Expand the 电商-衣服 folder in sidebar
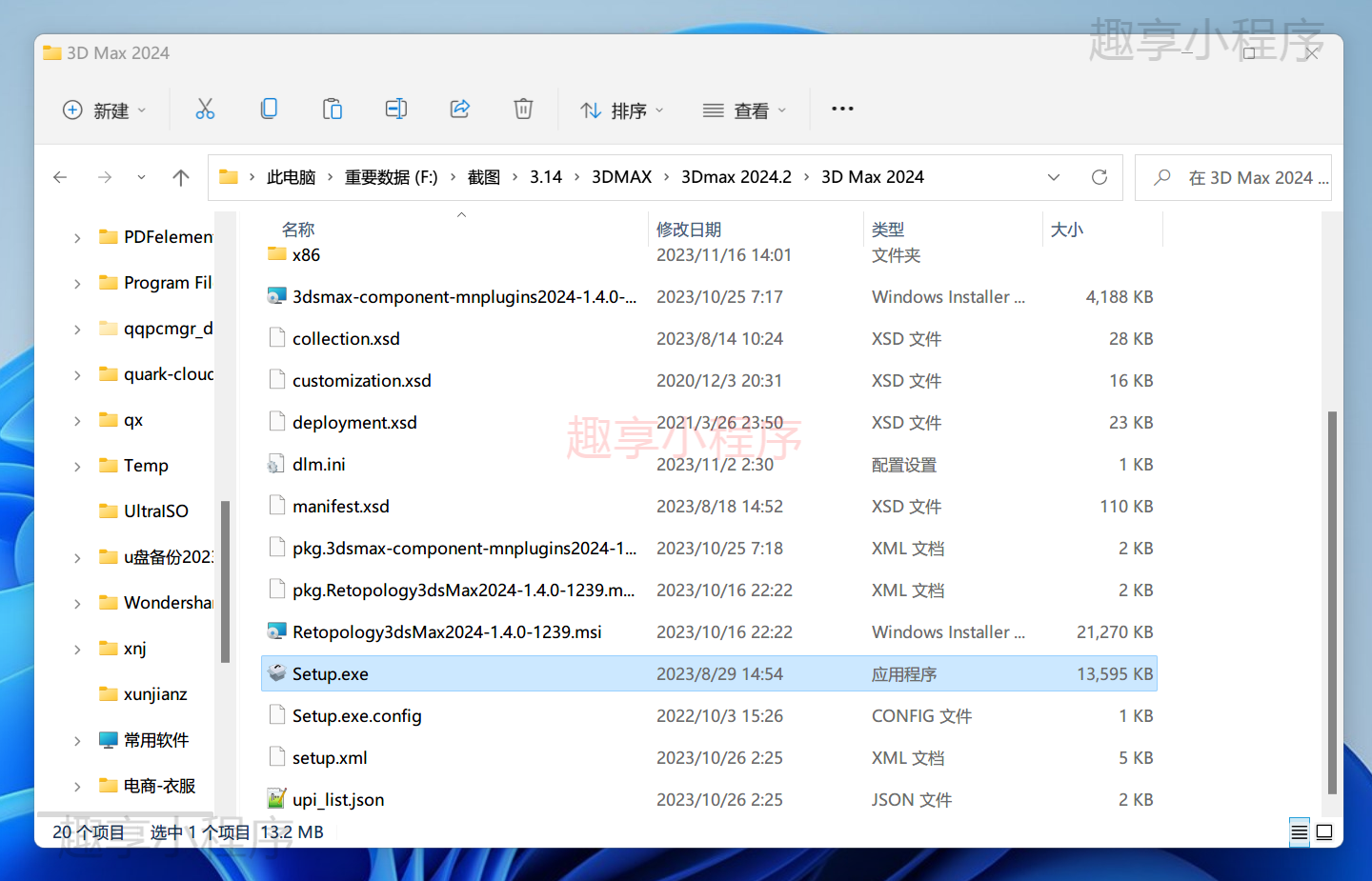The image size is (1372, 881). [x=77, y=786]
